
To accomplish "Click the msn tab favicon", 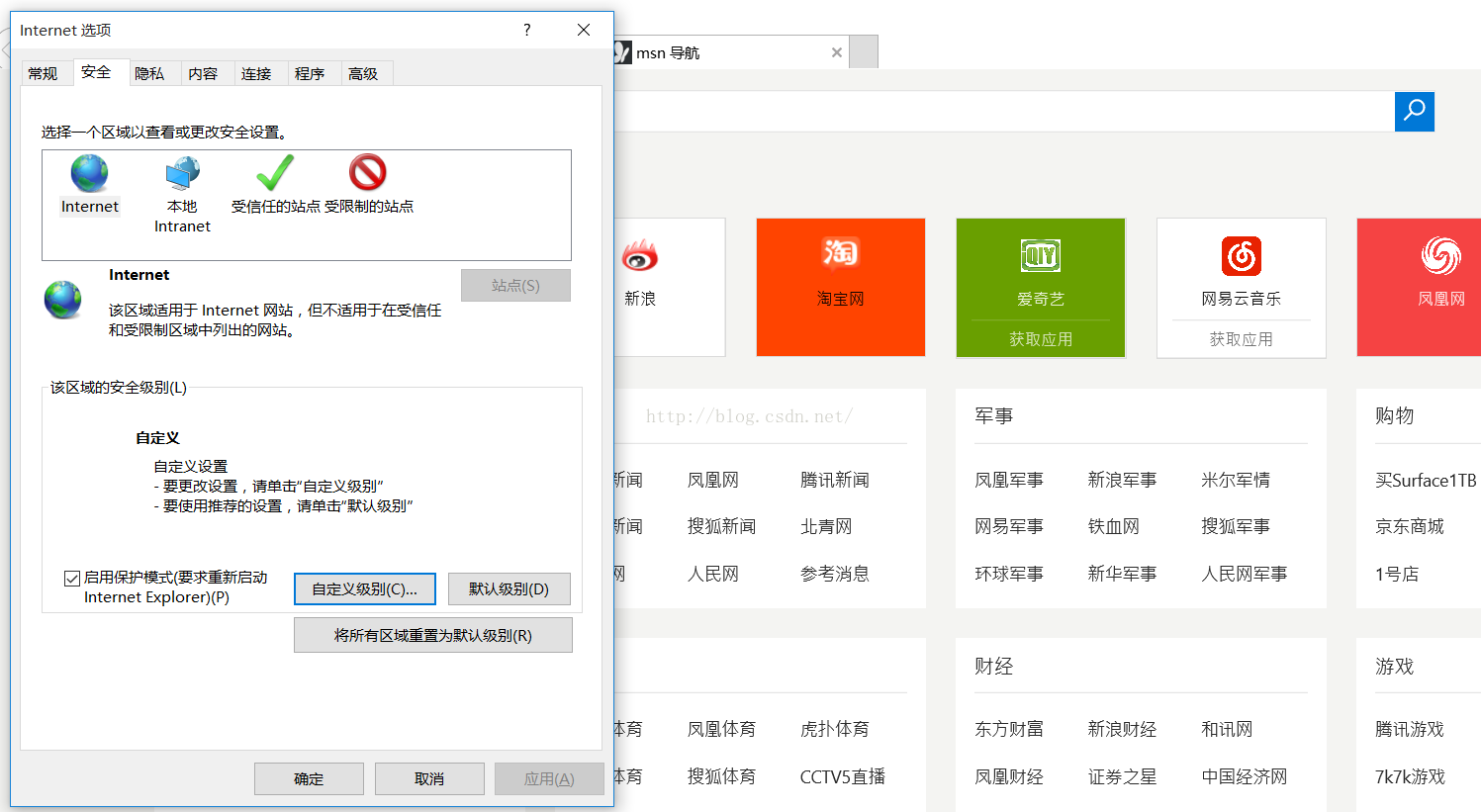I will point(622,52).
